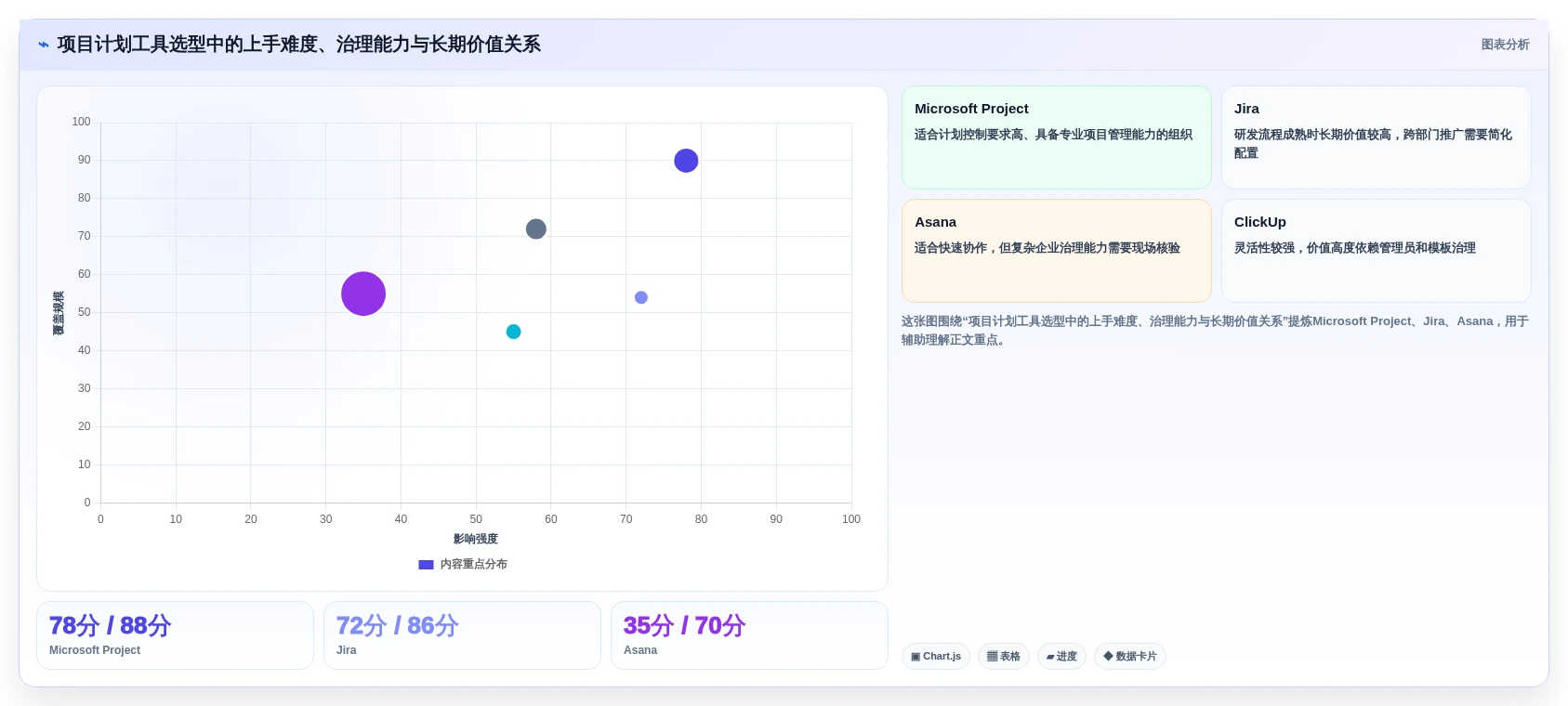Click the large purple bubble on chart
This screenshot has height=706, width=1568.
(x=363, y=294)
